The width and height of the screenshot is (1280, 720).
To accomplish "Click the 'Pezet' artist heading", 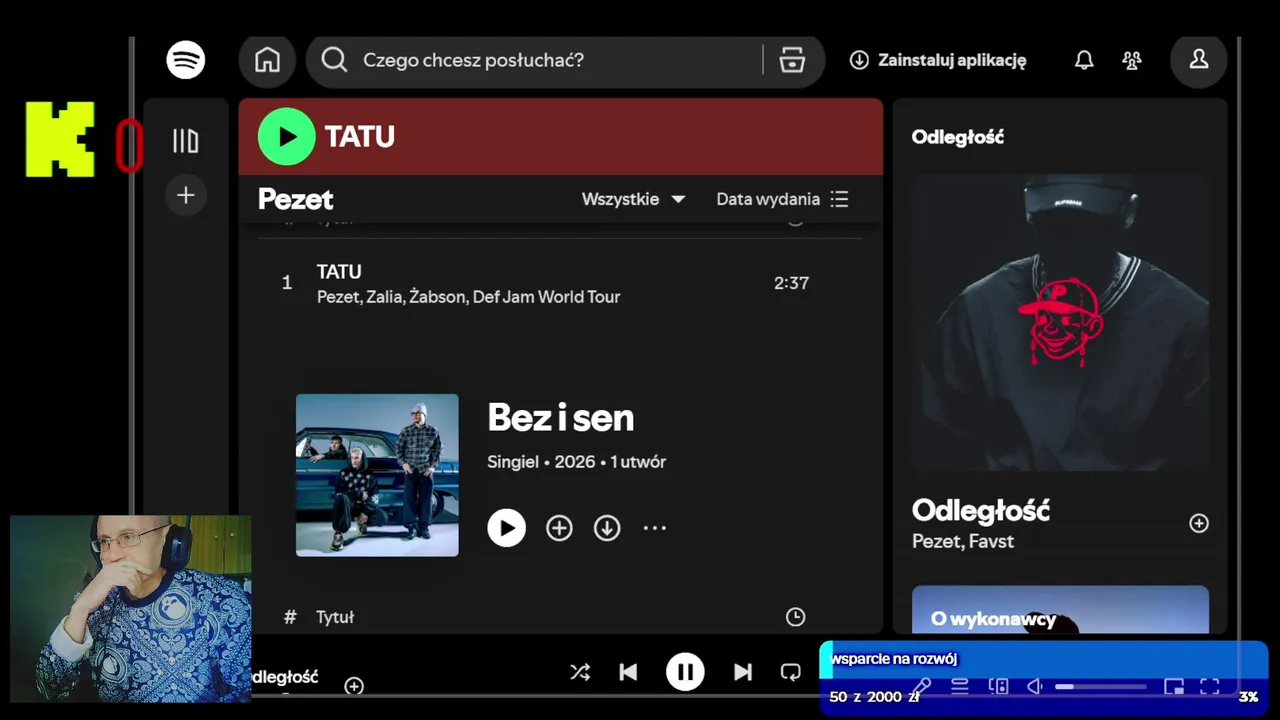I will (296, 199).
